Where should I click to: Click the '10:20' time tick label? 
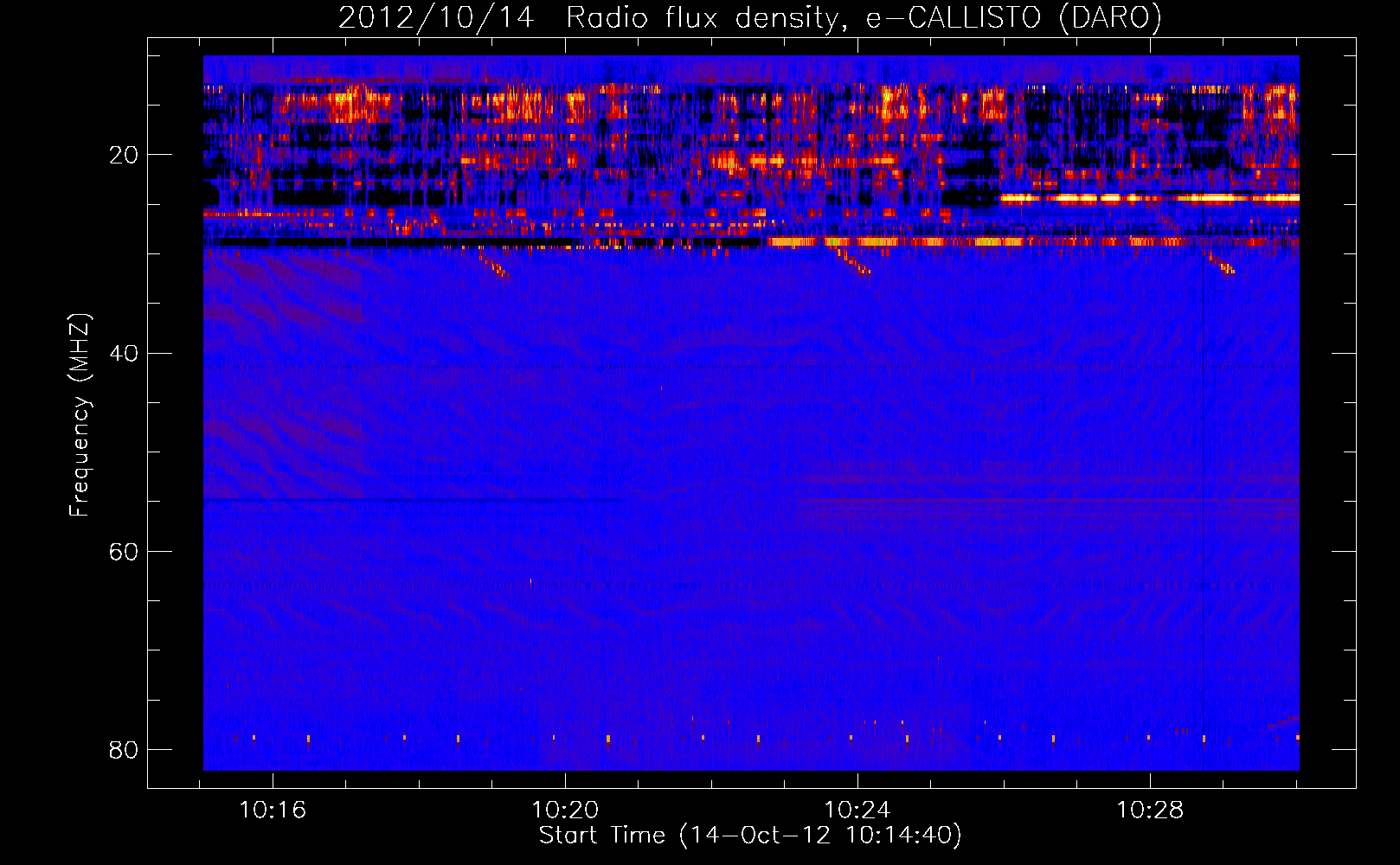(565, 811)
